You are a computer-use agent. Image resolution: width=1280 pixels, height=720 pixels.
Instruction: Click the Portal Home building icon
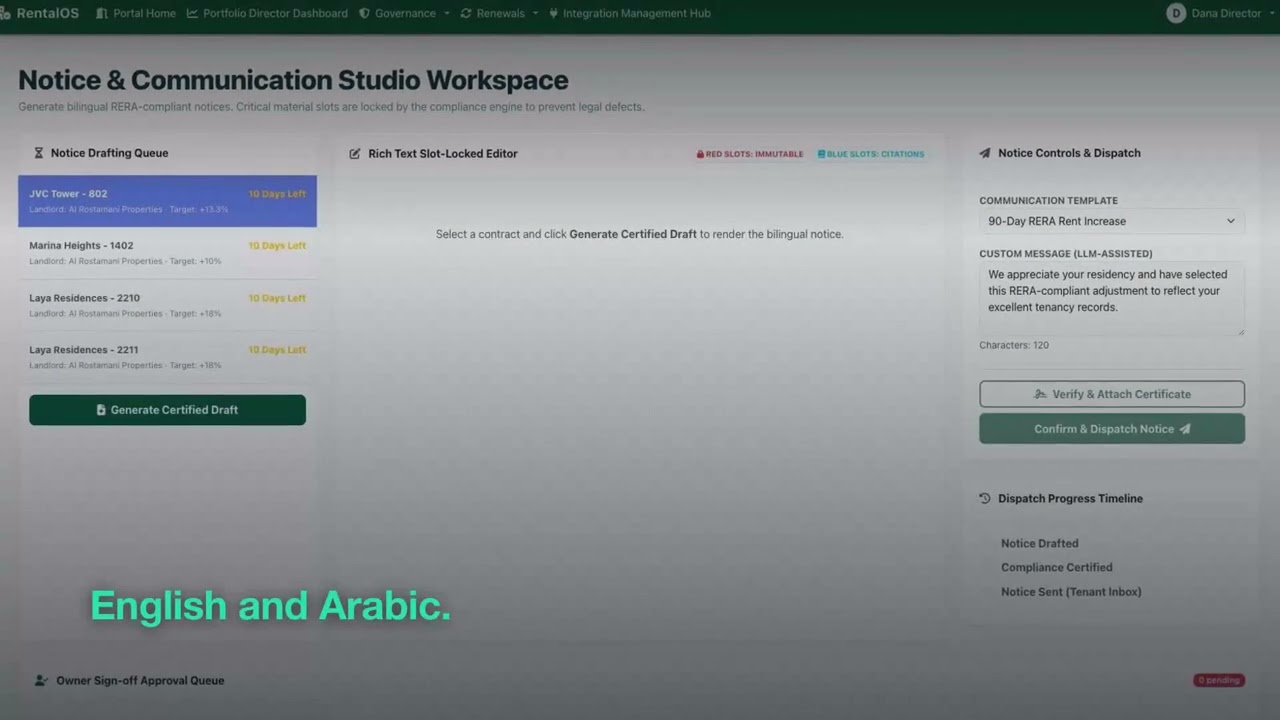pyautogui.click(x=101, y=13)
